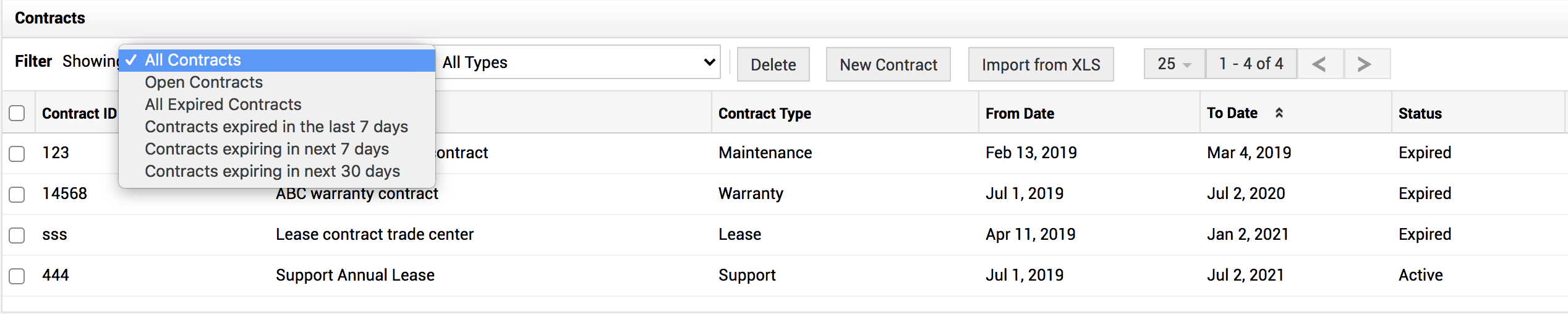
Task: Select Contracts expiring in next 7 days
Action: [266, 149]
